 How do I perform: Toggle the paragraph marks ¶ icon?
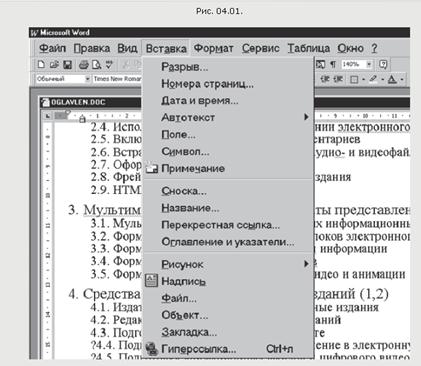333,64
